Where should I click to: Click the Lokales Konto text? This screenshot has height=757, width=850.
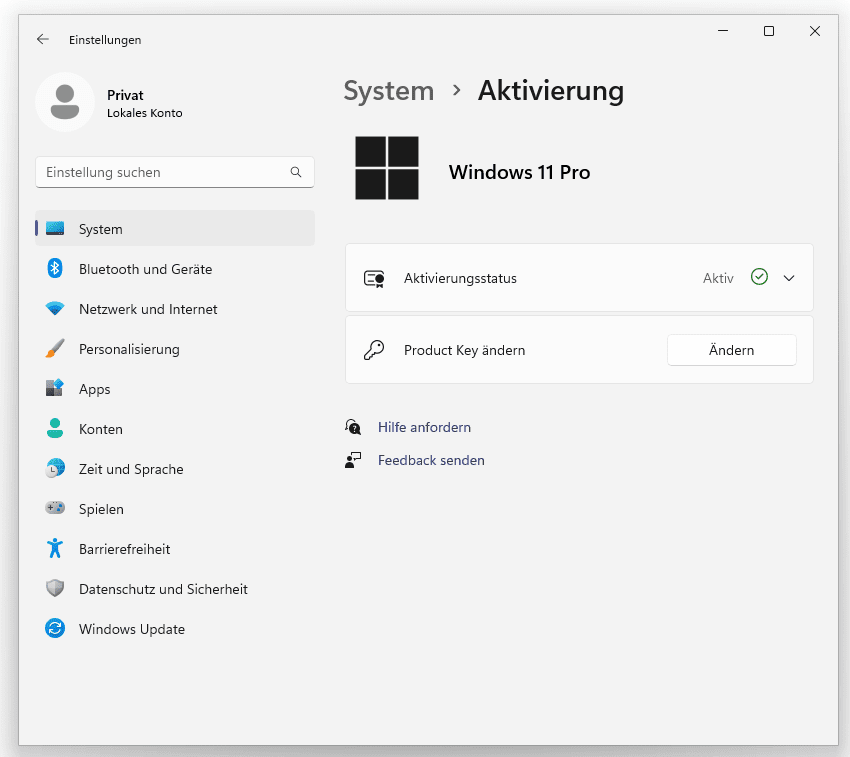[145, 113]
